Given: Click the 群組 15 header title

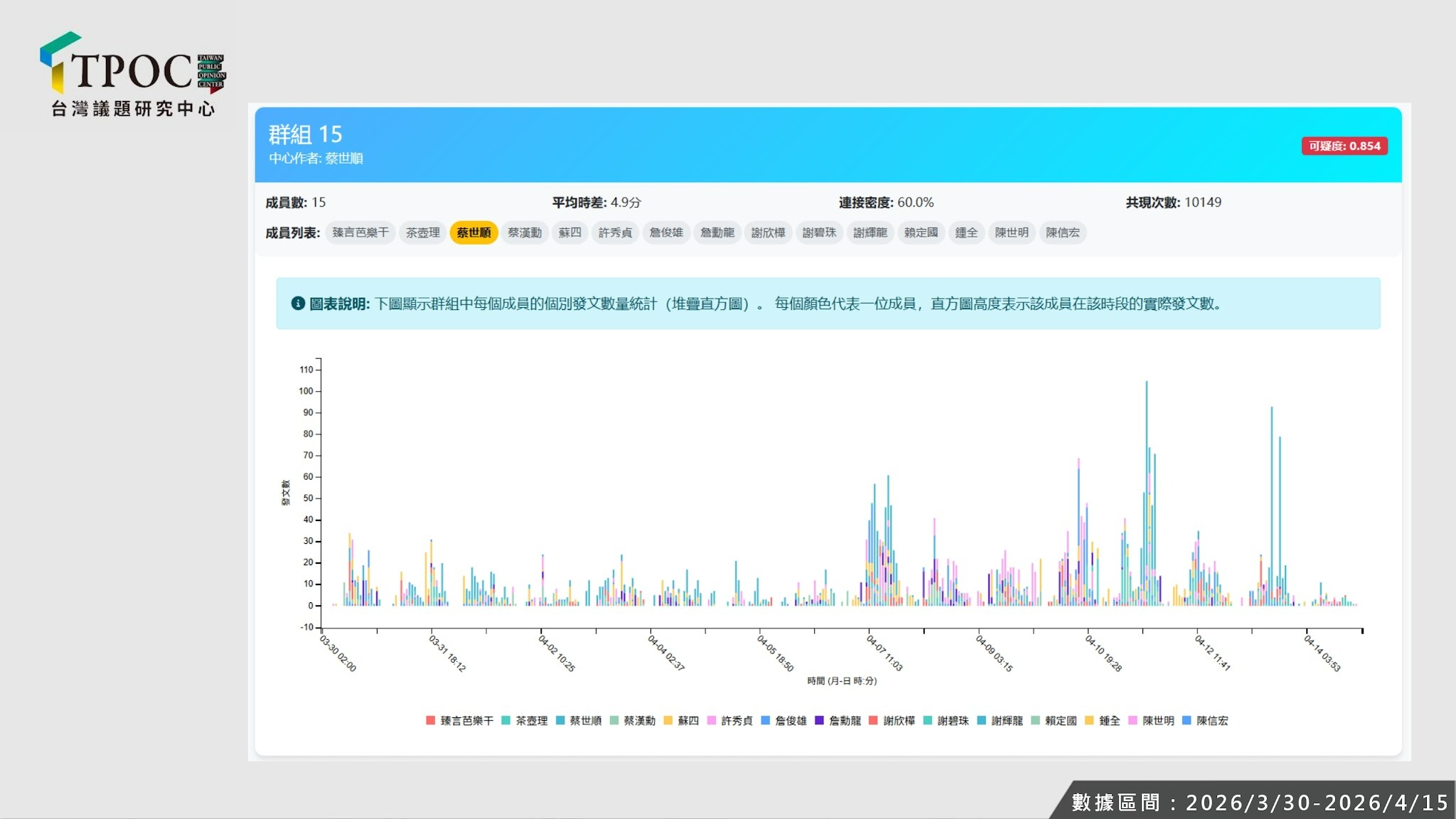Looking at the screenshot, I should point(305,134).
